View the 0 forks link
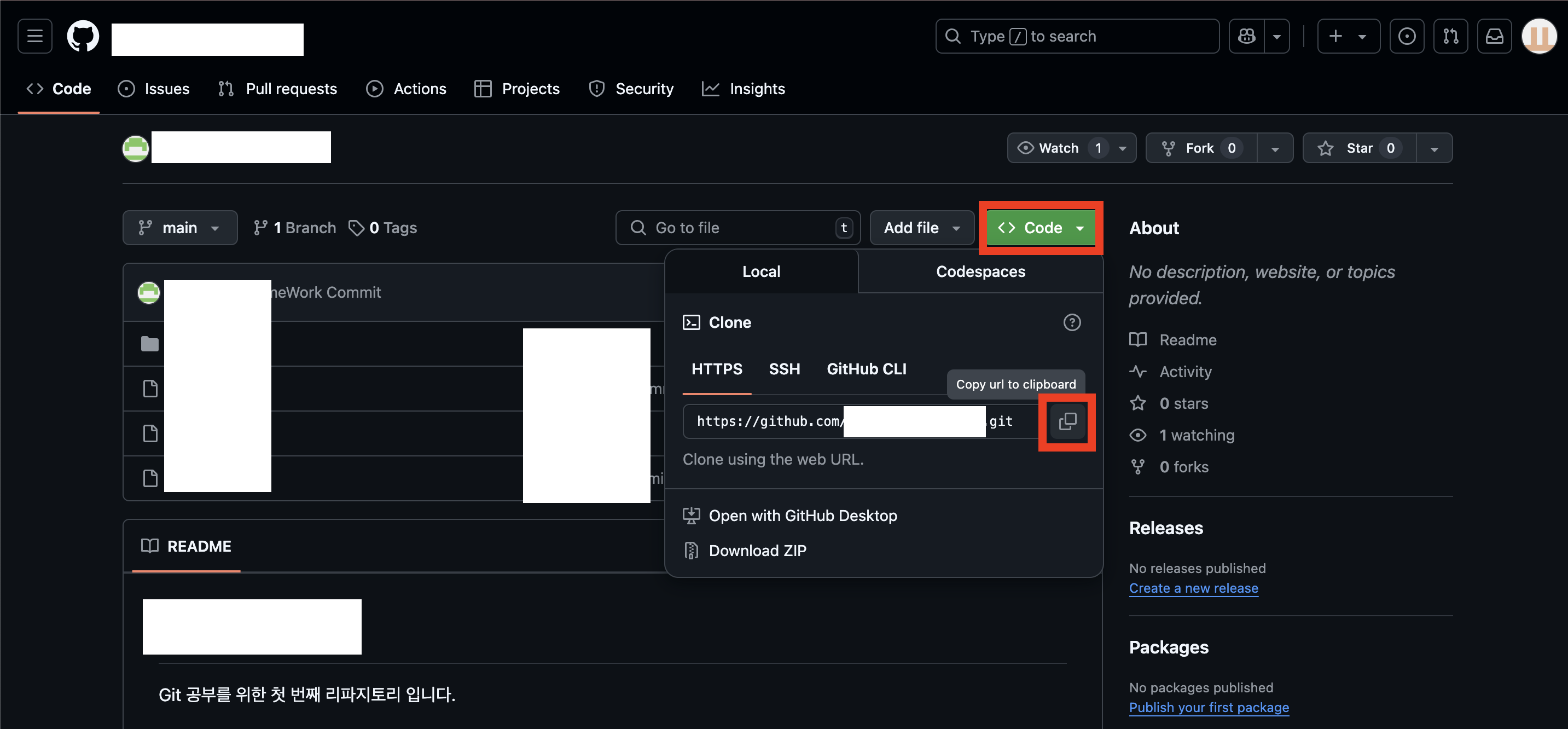The image size is (1568, 729). tap(1169, 466)
